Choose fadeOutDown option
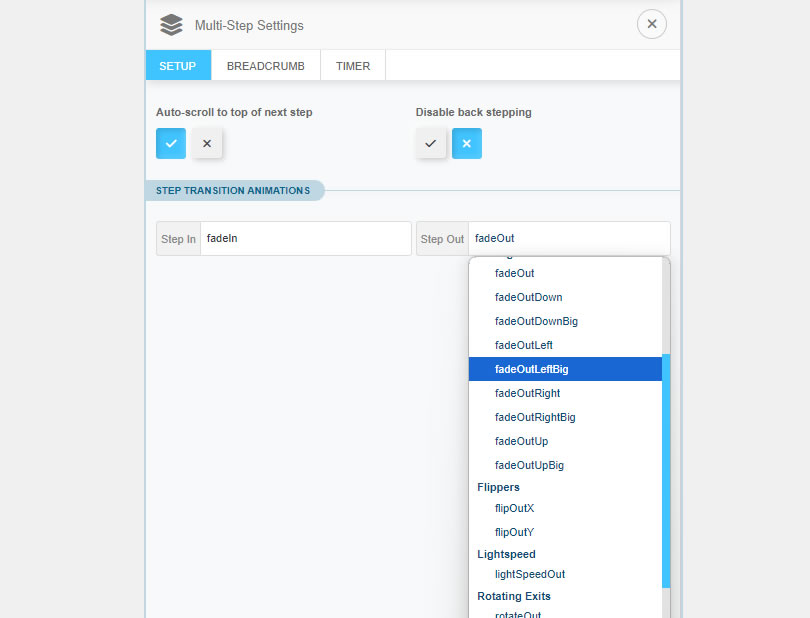Screen dimensions: 810x618 565,297
